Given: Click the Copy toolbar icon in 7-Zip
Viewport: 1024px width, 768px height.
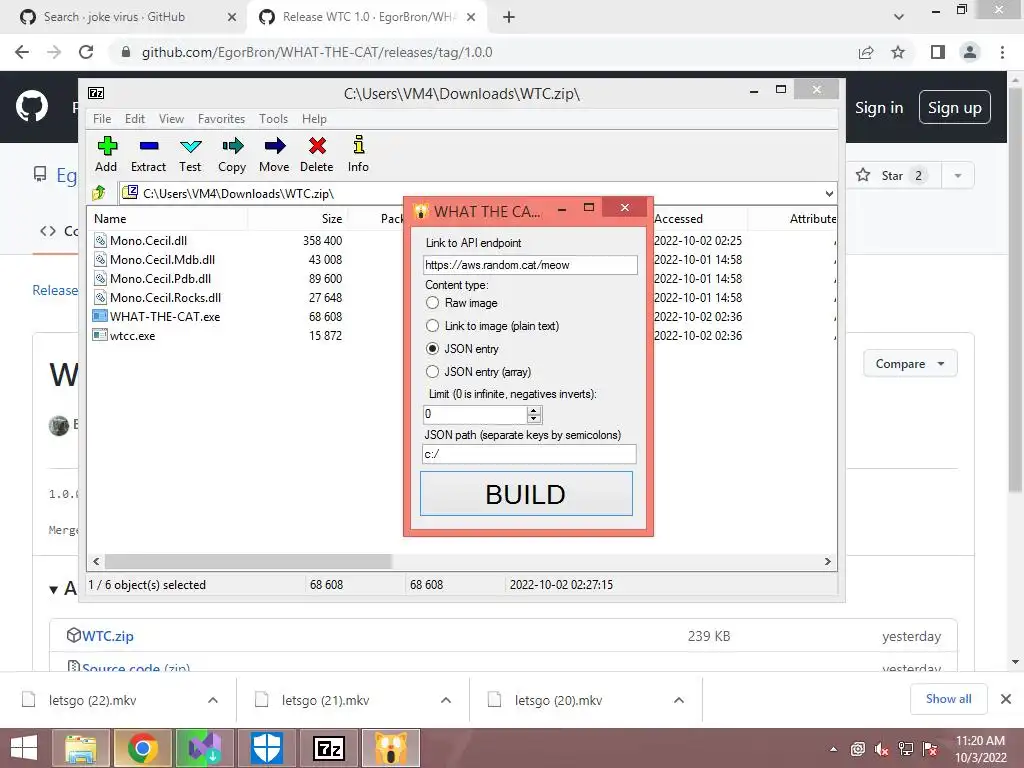Looking at the screenshot, I should [232, 155].
